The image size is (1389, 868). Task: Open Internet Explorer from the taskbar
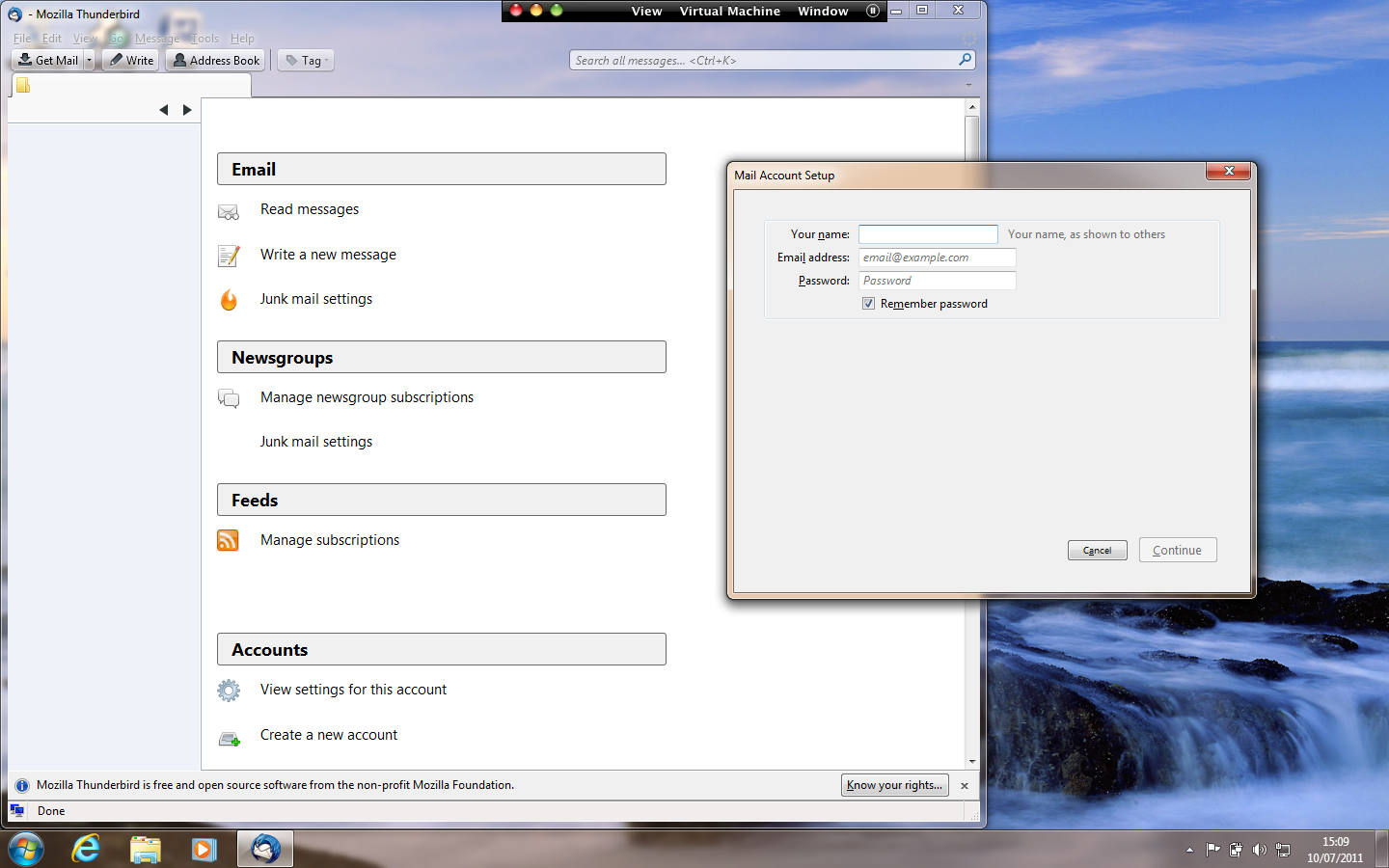pos(86,849)
